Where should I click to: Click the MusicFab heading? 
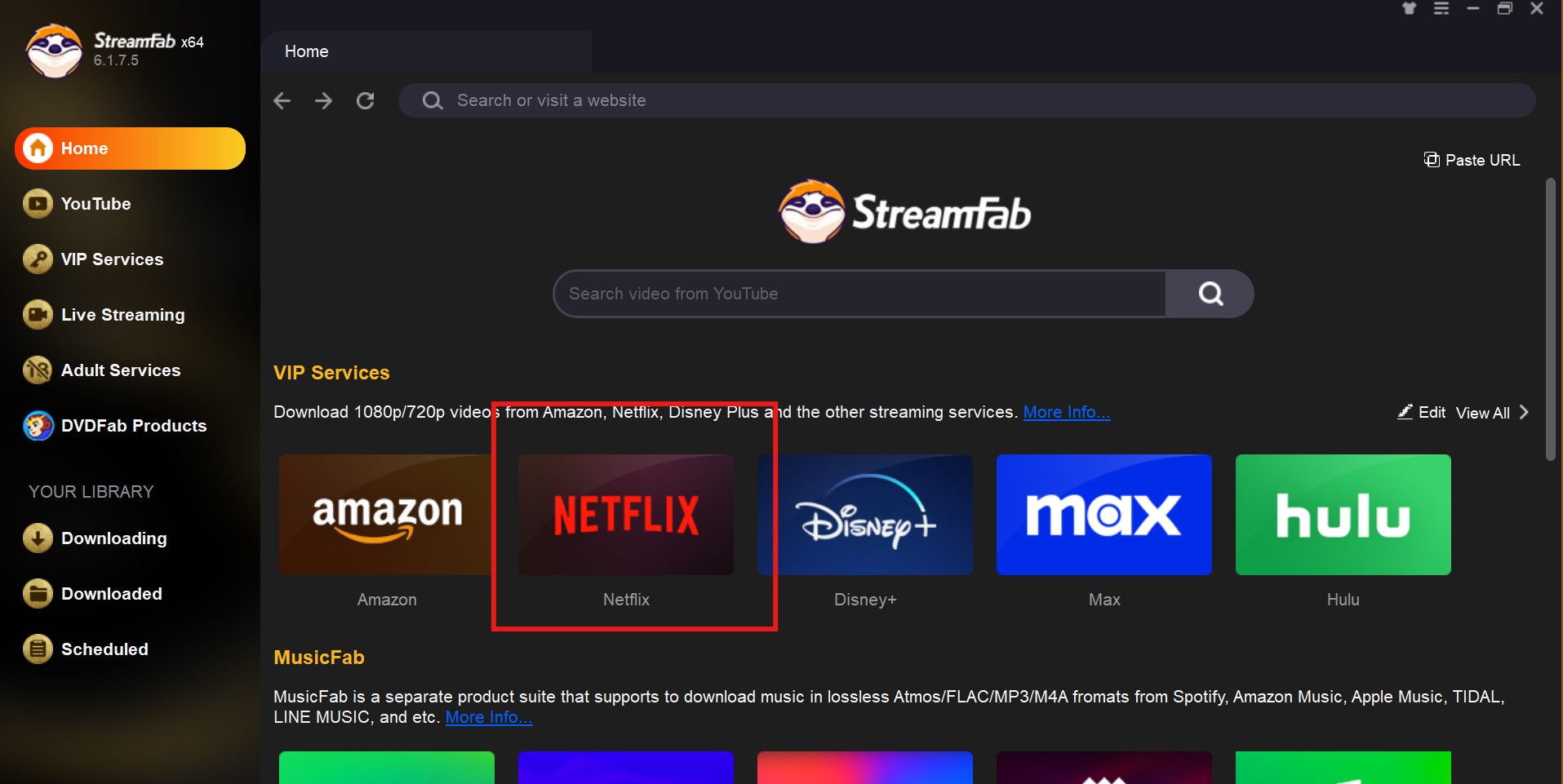click(x=319, y=658)
